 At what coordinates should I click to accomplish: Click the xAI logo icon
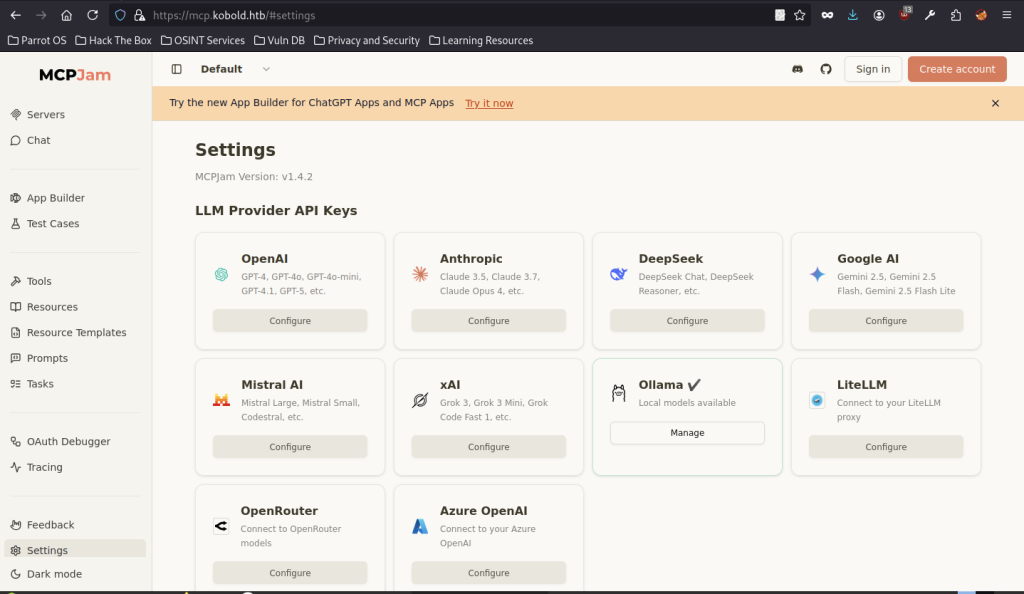click(x=420, y=400)
